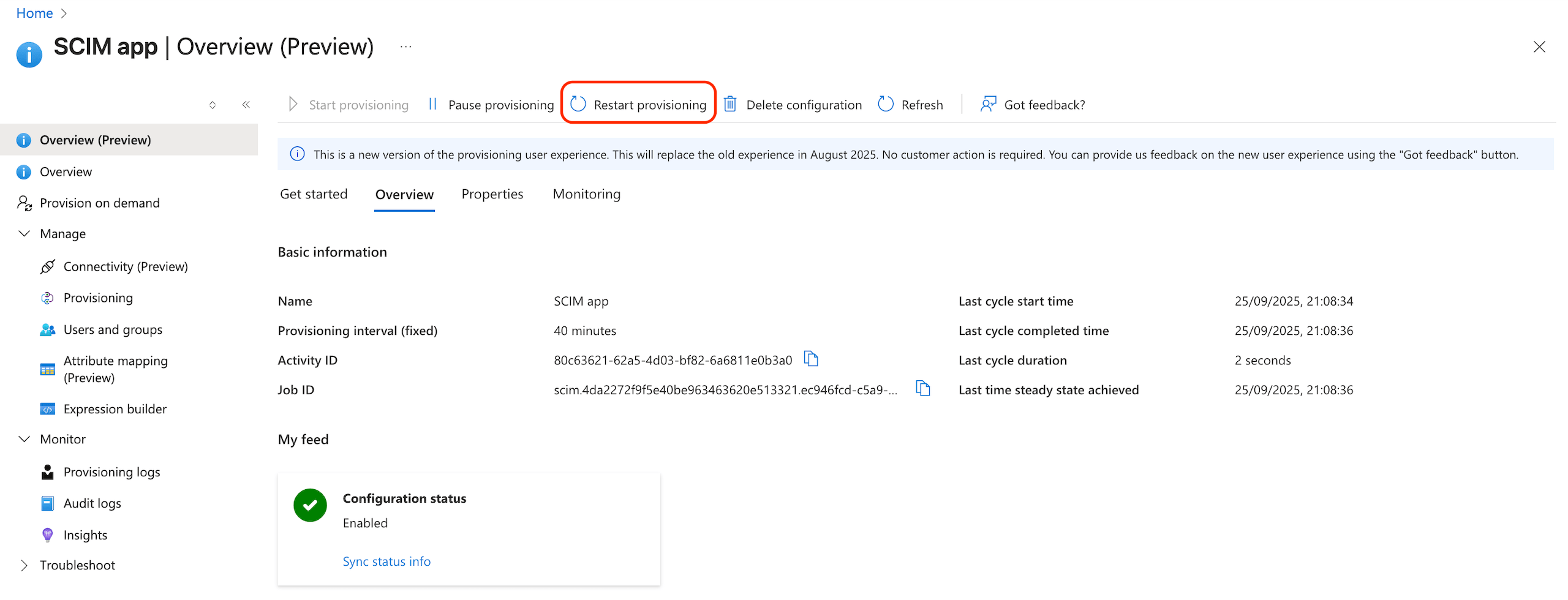Select the Connectivity (Preview) sidebar item
The image size is (1568, 600).
pyautogui.click(x=126, y=266)
